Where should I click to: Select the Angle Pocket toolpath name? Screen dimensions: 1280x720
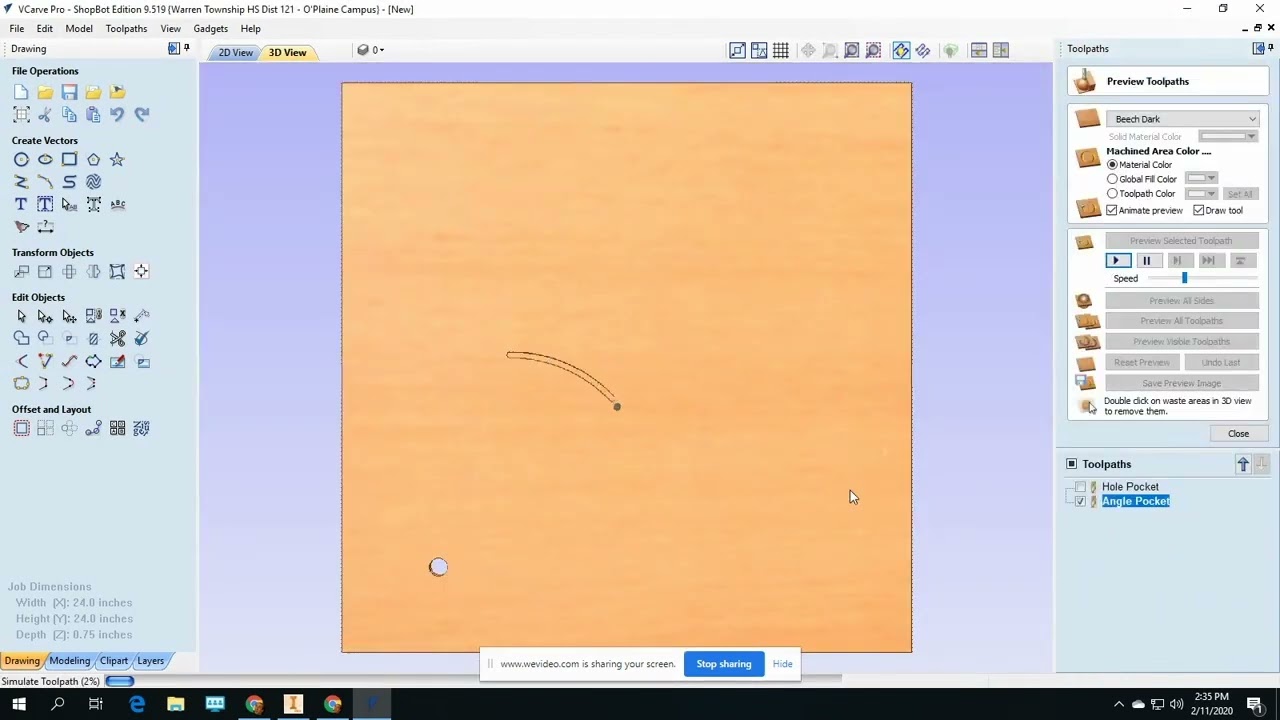(x=1136, y=501)
